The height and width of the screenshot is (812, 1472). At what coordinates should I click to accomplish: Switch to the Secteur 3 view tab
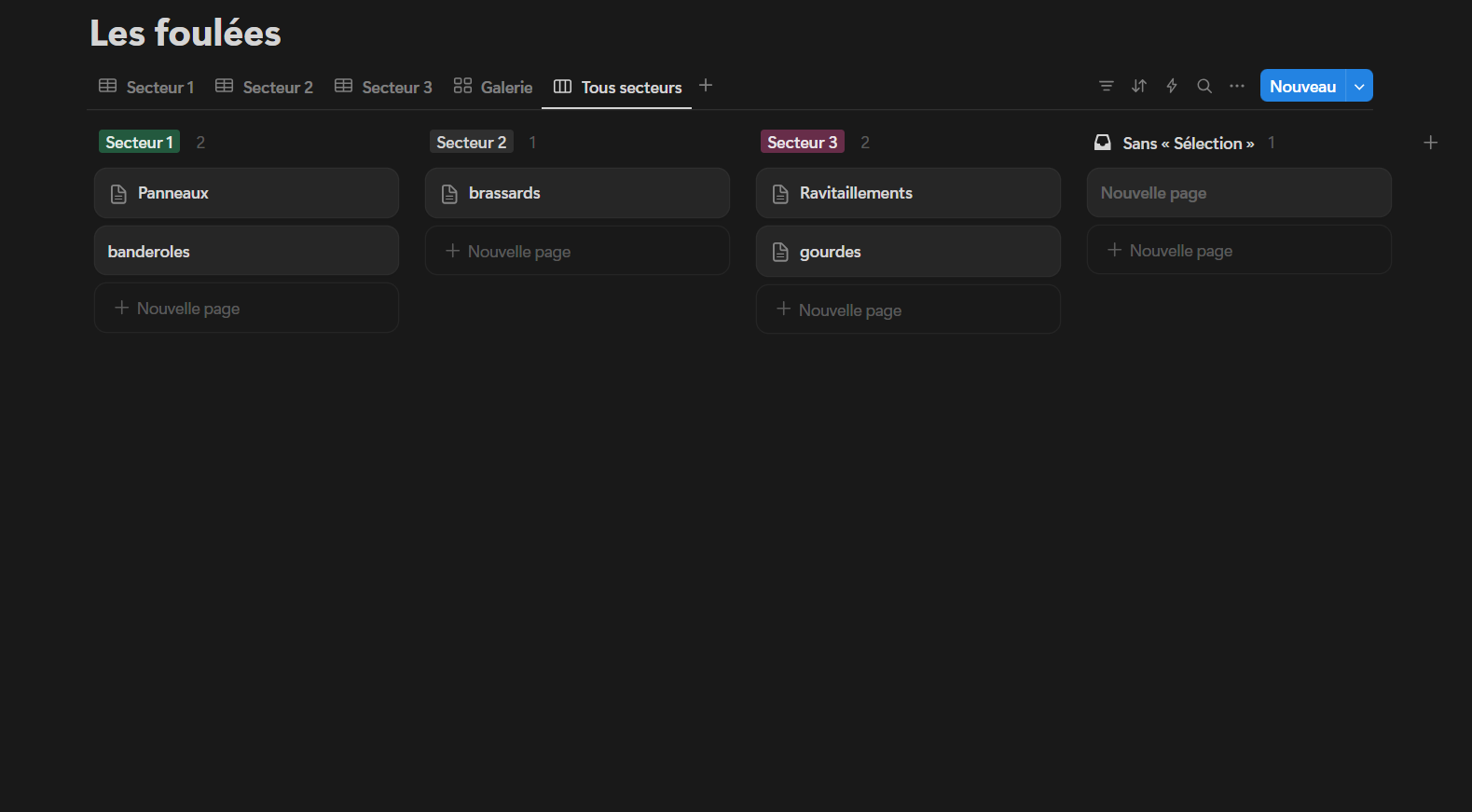tap(383, 87)
